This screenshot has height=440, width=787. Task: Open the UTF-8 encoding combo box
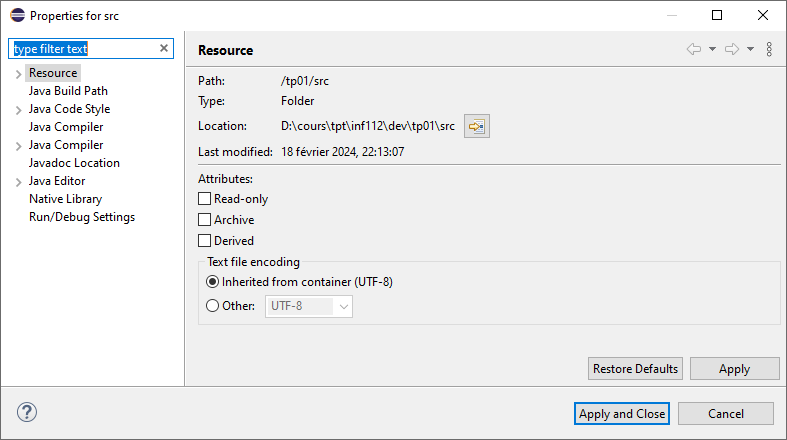[x=308, y=306]
